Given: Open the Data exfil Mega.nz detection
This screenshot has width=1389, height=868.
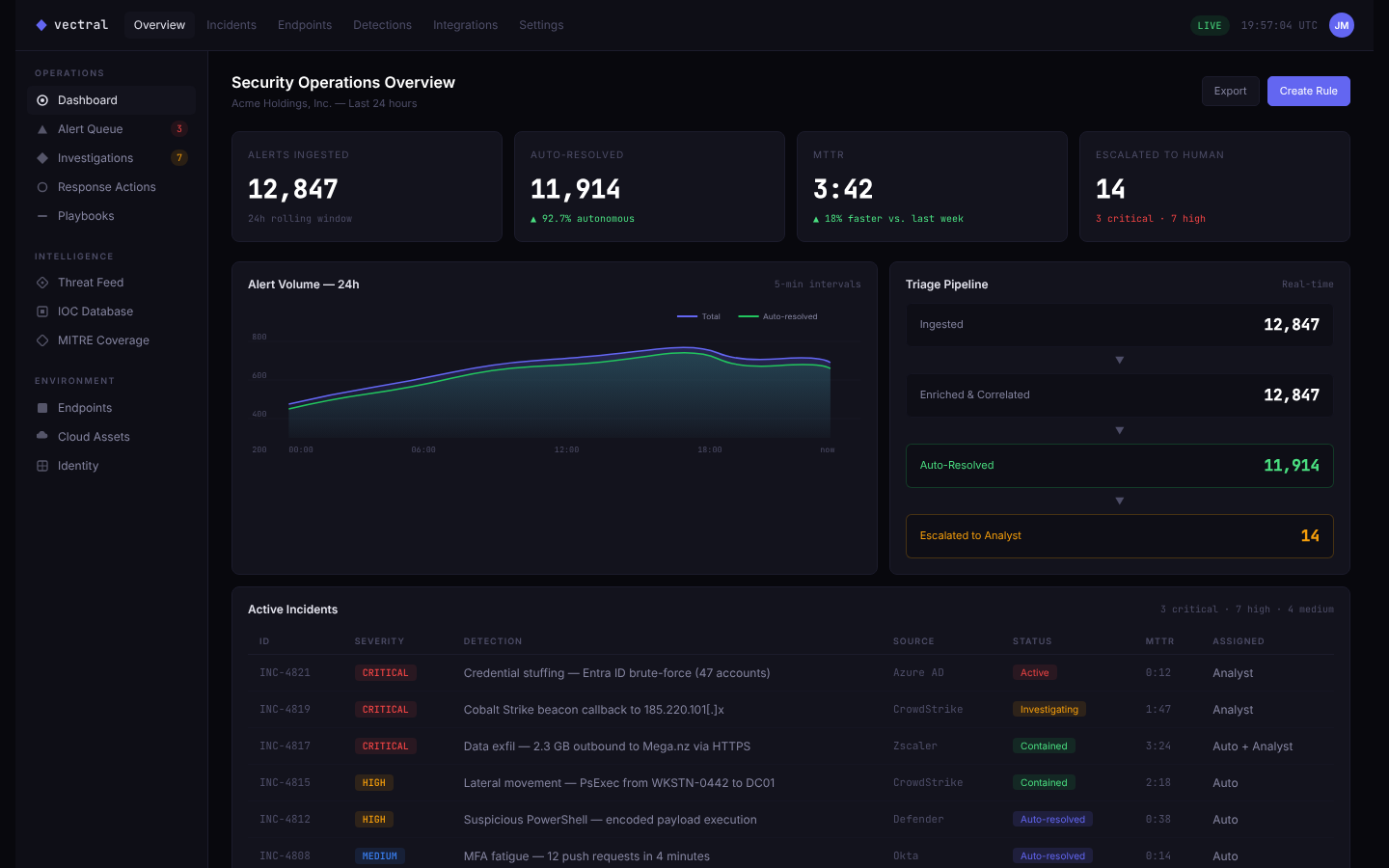Looking at the screenshot, I should coord(608,746).
